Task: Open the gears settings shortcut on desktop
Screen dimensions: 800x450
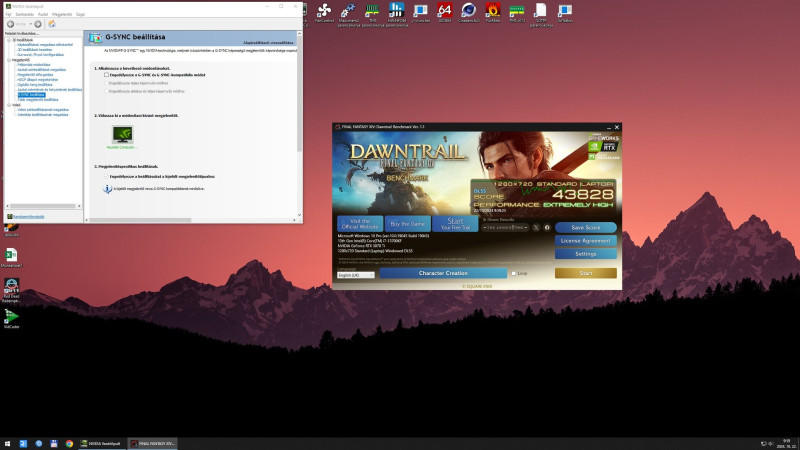Action: click(x=348, y=14)
